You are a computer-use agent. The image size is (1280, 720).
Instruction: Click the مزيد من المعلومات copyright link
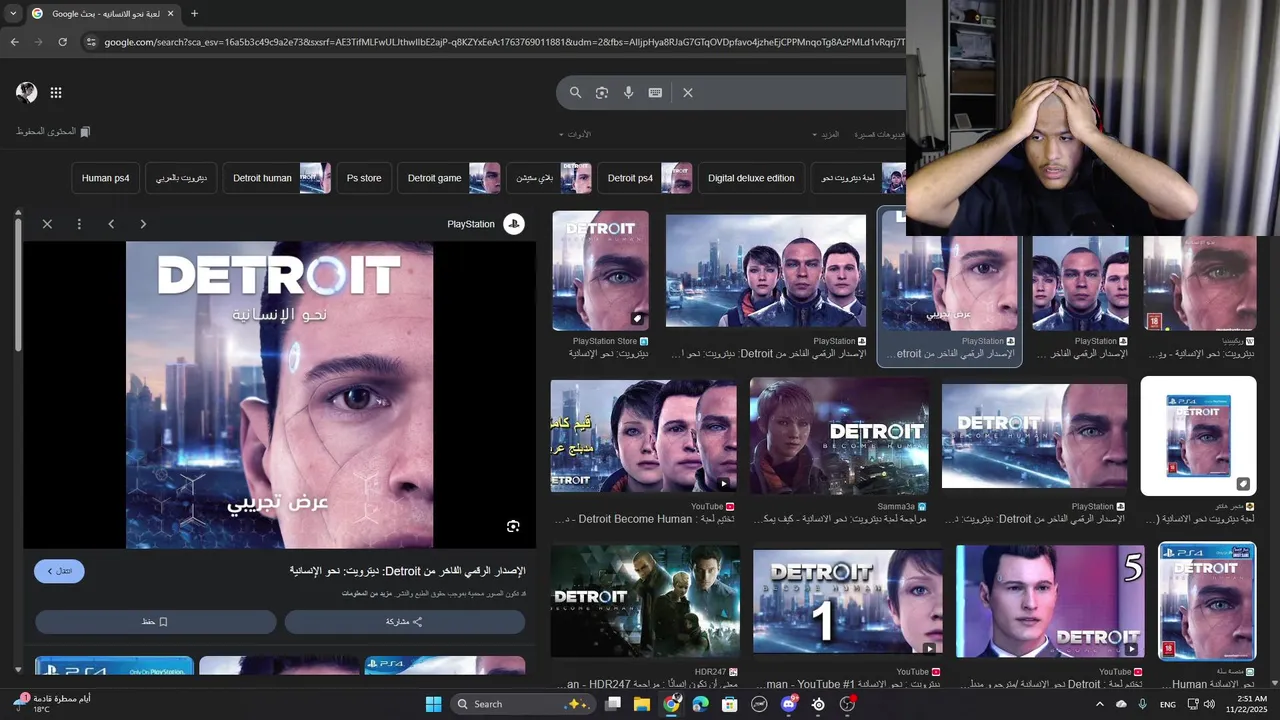click(x=366, y=594)
